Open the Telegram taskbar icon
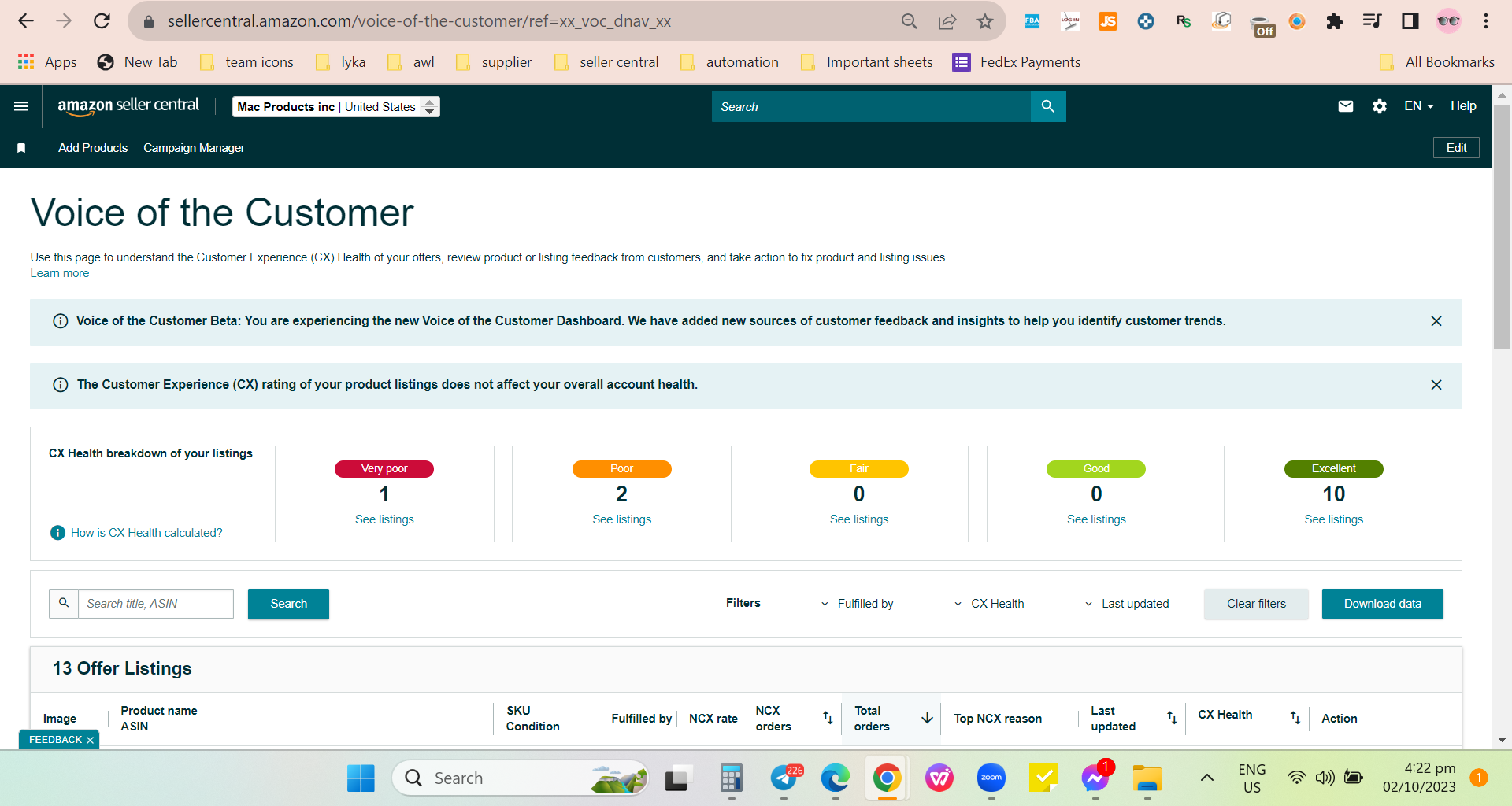The height and width of the screenshot is (806, 1512). click(784, 778)
